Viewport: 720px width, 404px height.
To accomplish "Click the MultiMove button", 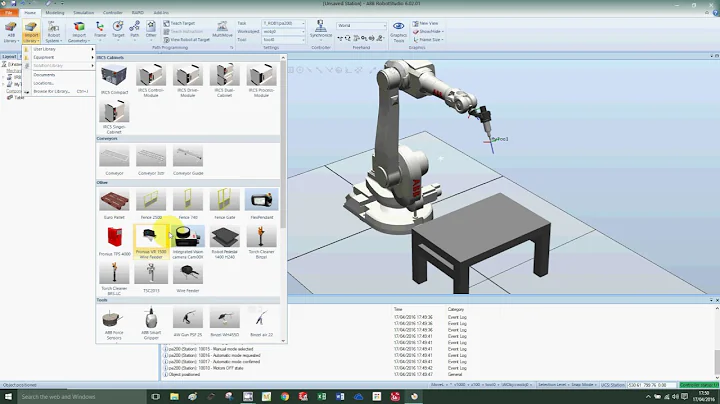I will click(222, 30).
